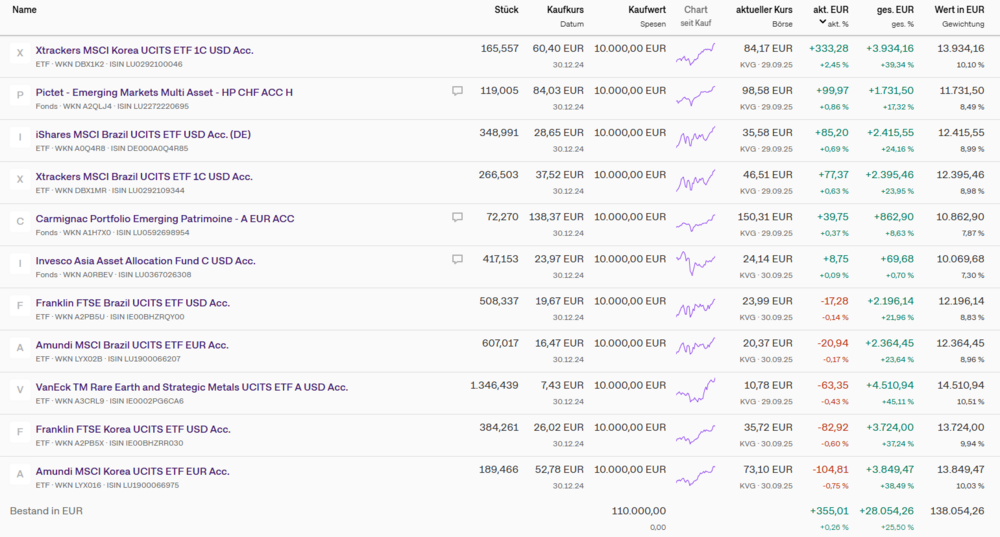Click the sparkline chart for Amundi MSCI Brazil
1000x537 pixels.
click(x=695, y=348)
